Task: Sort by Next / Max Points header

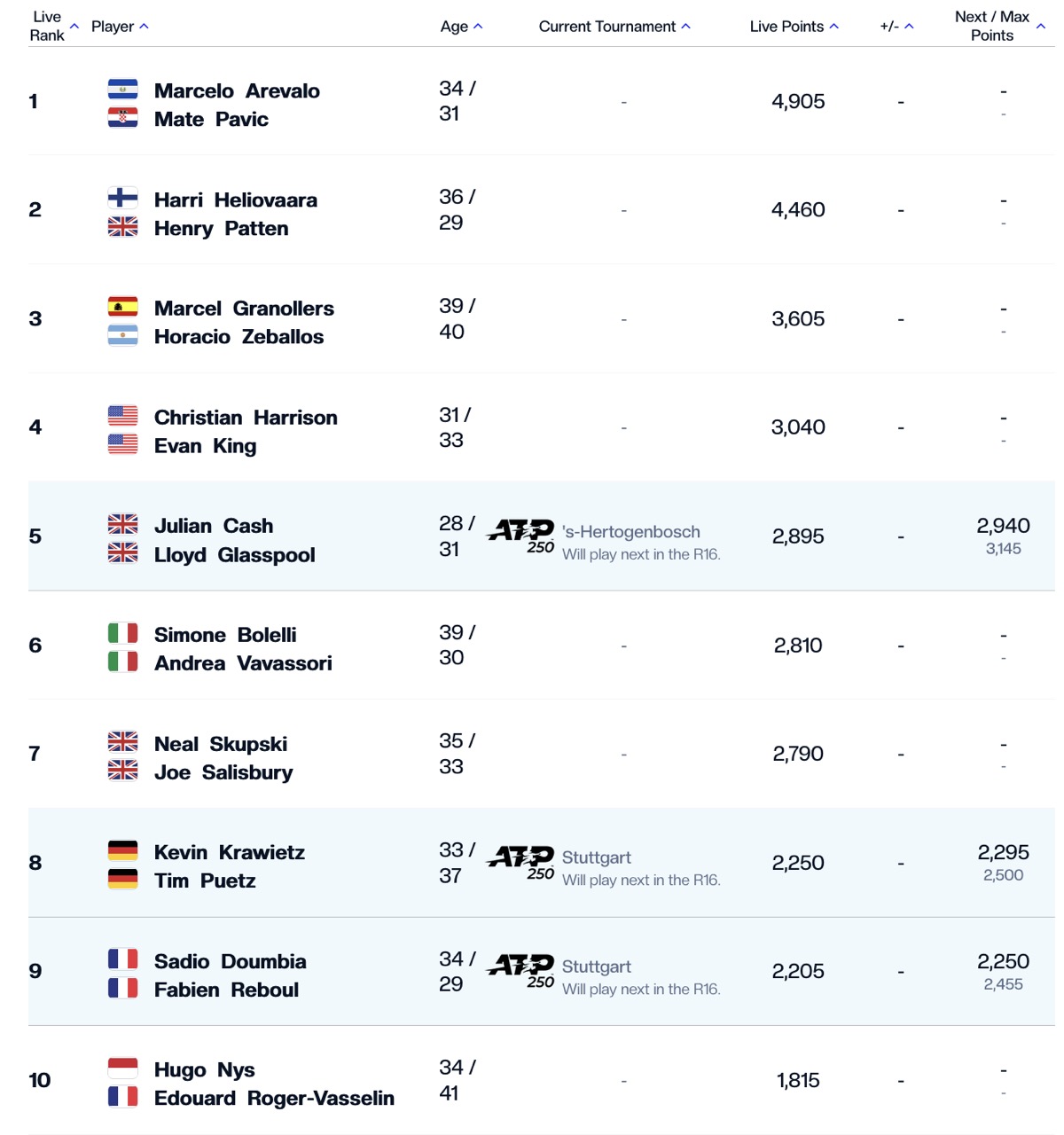Action: (x=999, y=26)
